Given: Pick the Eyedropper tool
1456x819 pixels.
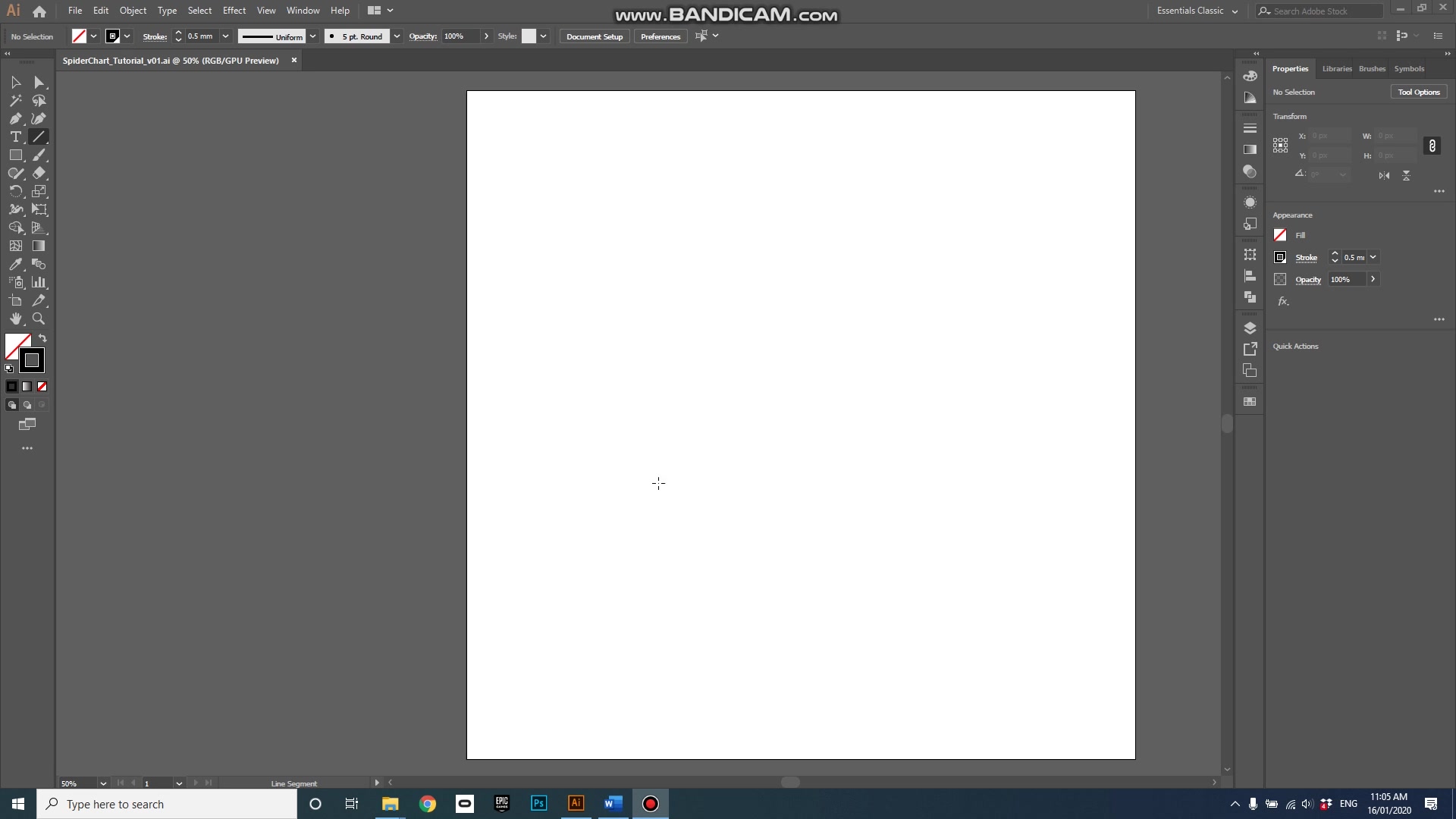Looking at the screenshot, I should click(16, 264).
